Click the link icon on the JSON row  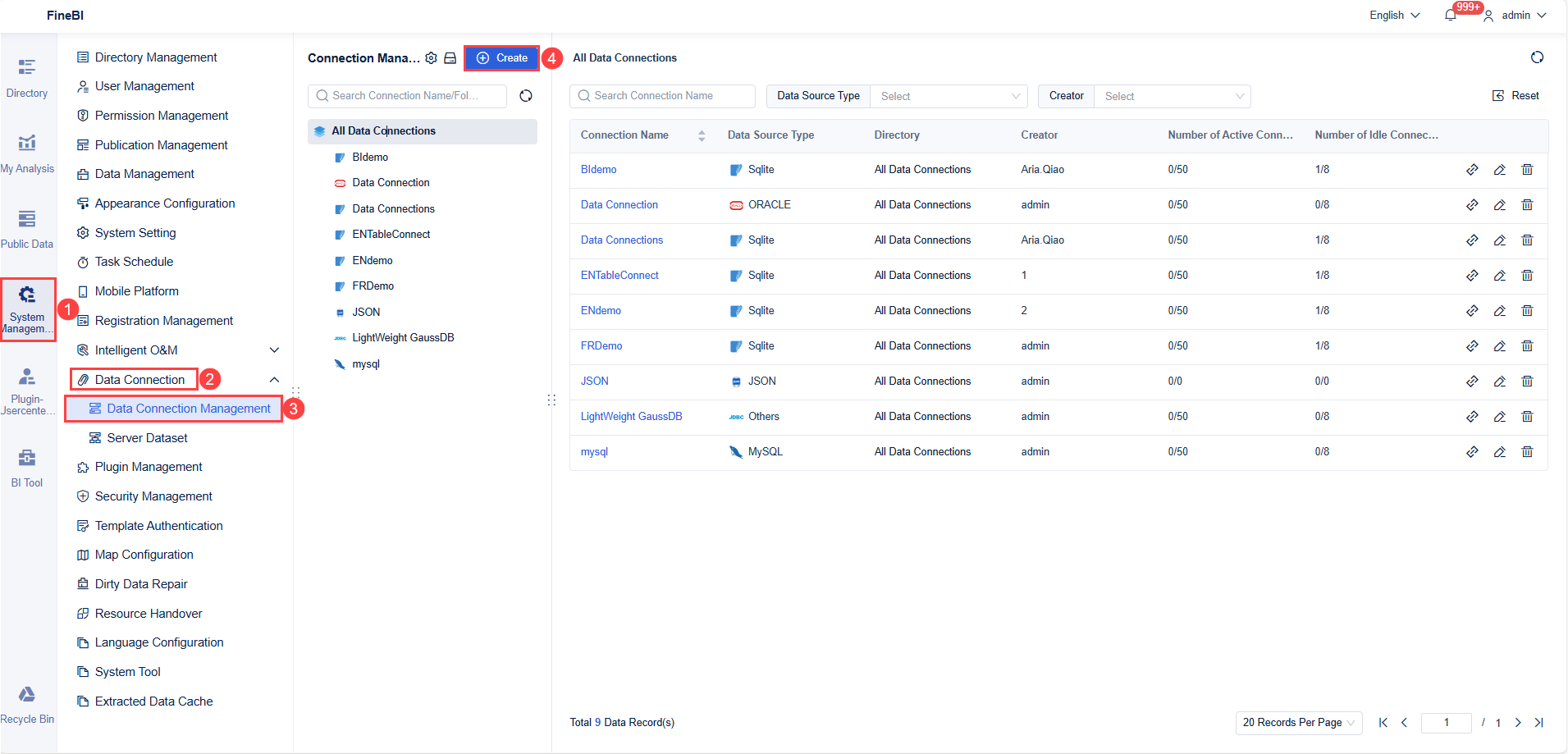(1472, 381)
